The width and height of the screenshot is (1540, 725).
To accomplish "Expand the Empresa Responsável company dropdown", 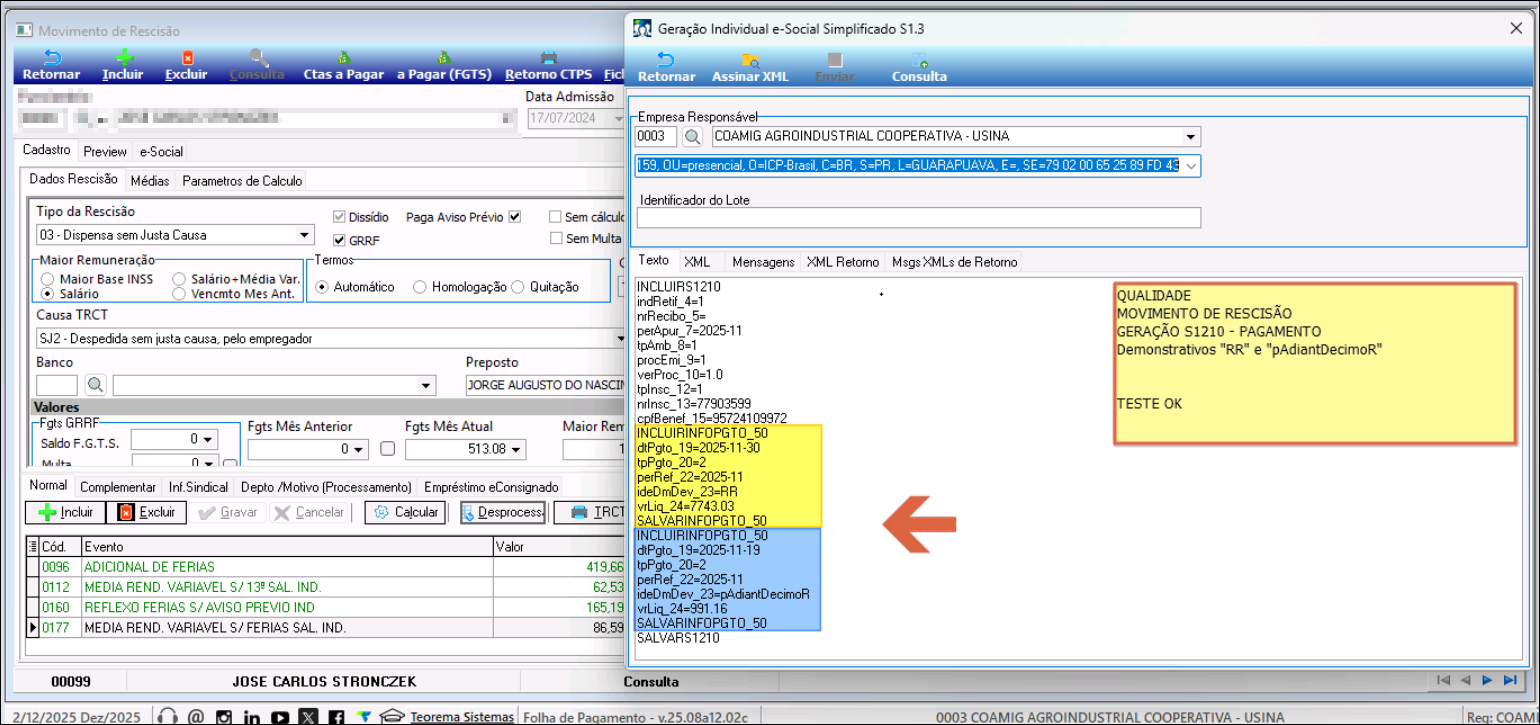I will (x=1190, y=136).
